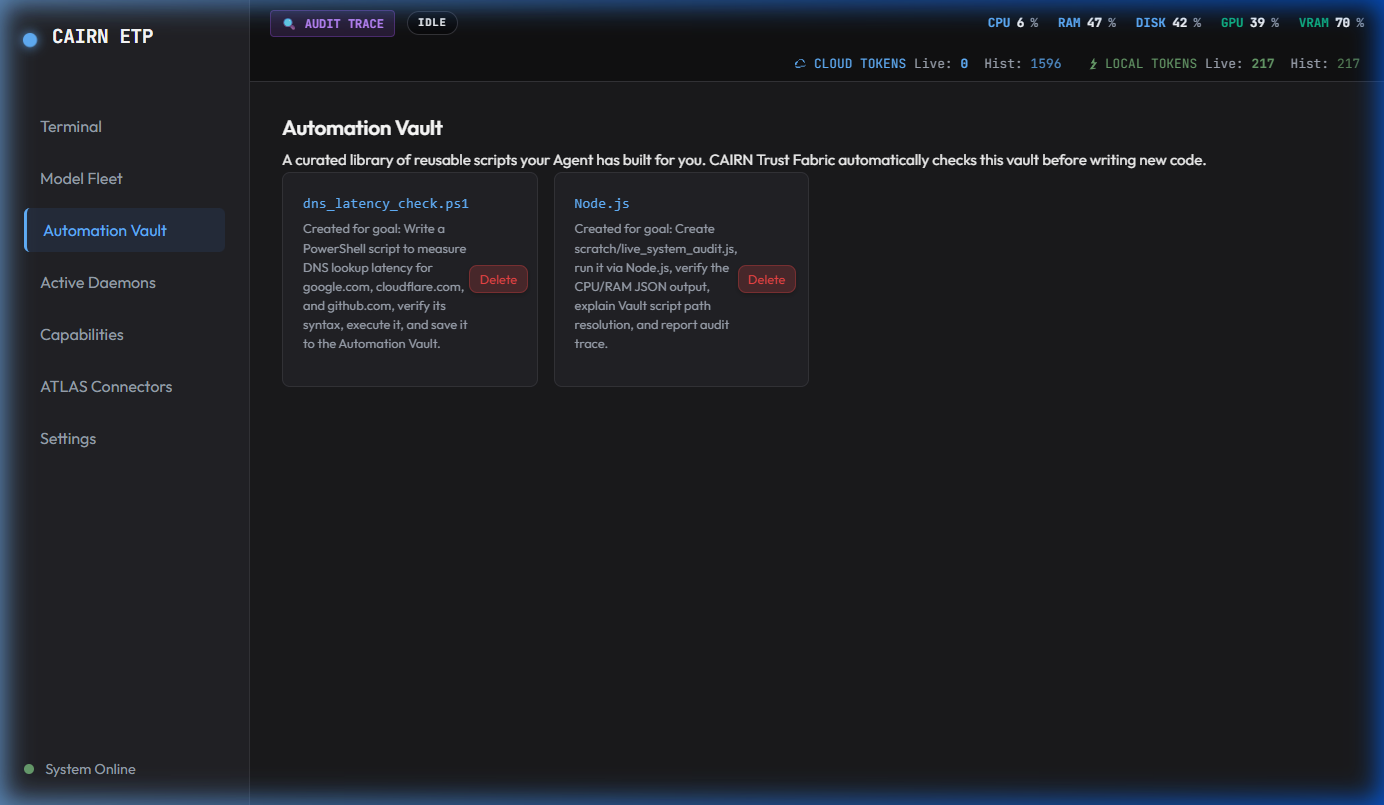
Task: Click the blue CAIRN ETP logo dot
Action: coord(30,39)
